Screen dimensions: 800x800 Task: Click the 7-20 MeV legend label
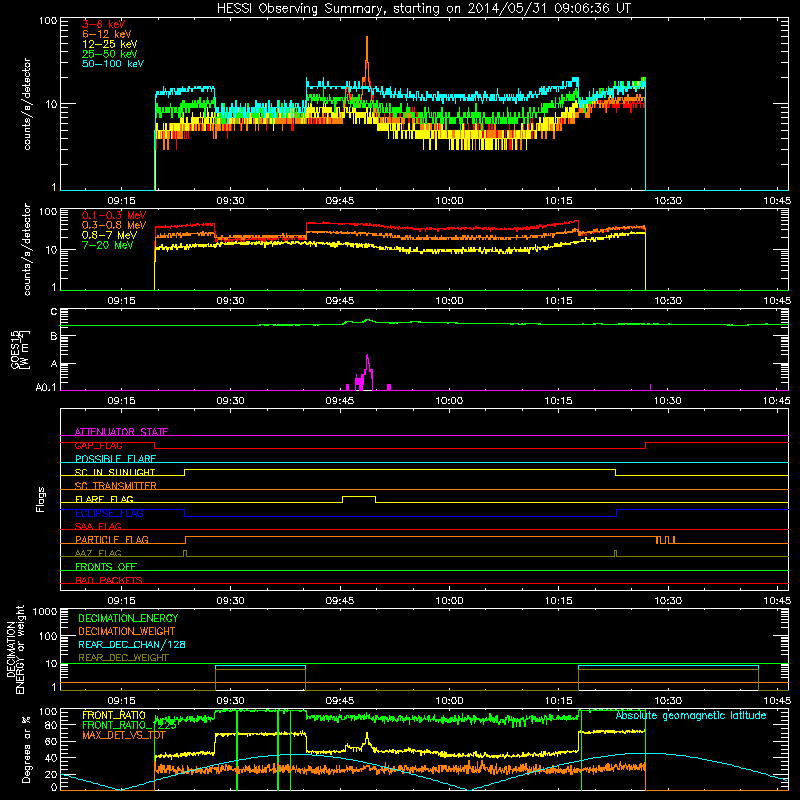coord(108,245)
